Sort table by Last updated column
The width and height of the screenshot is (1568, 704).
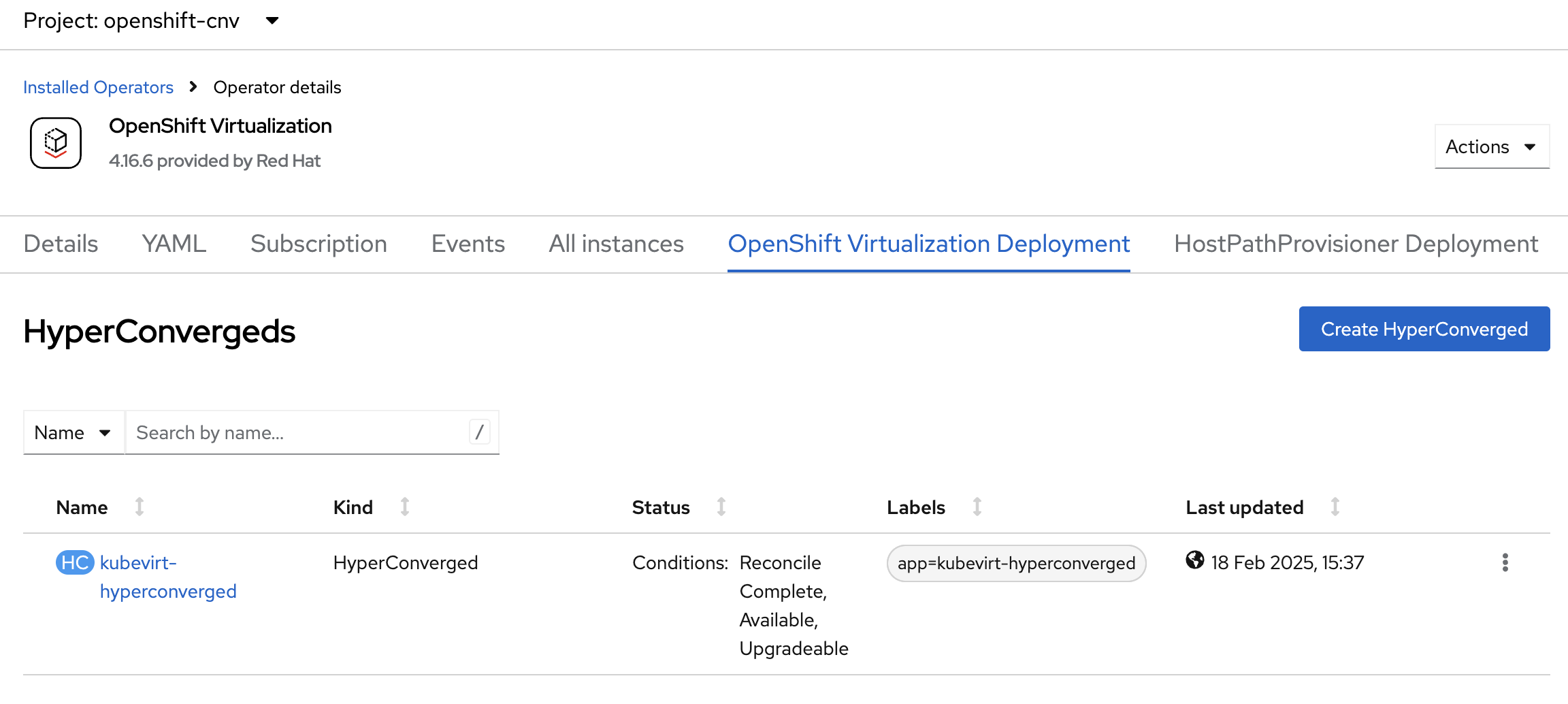pos(1263,507)
